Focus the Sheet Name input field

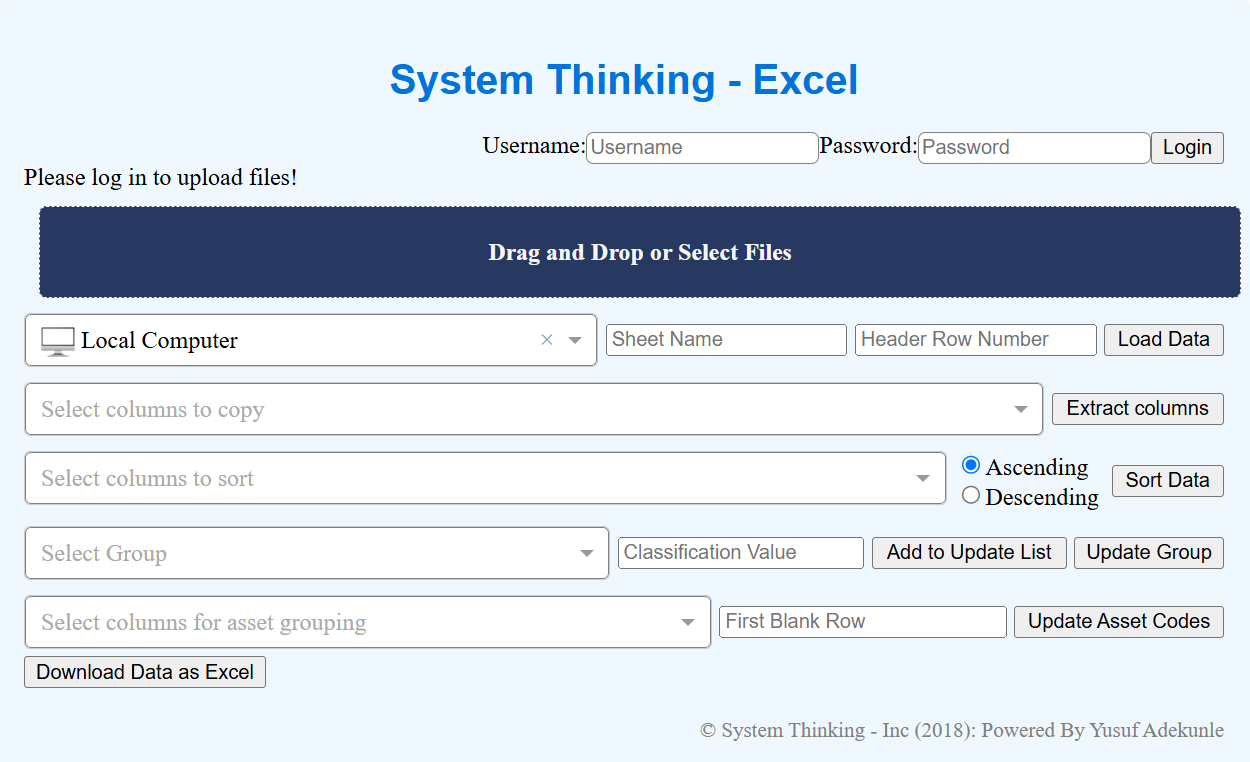pyautogui.click(x=726, y=339)
